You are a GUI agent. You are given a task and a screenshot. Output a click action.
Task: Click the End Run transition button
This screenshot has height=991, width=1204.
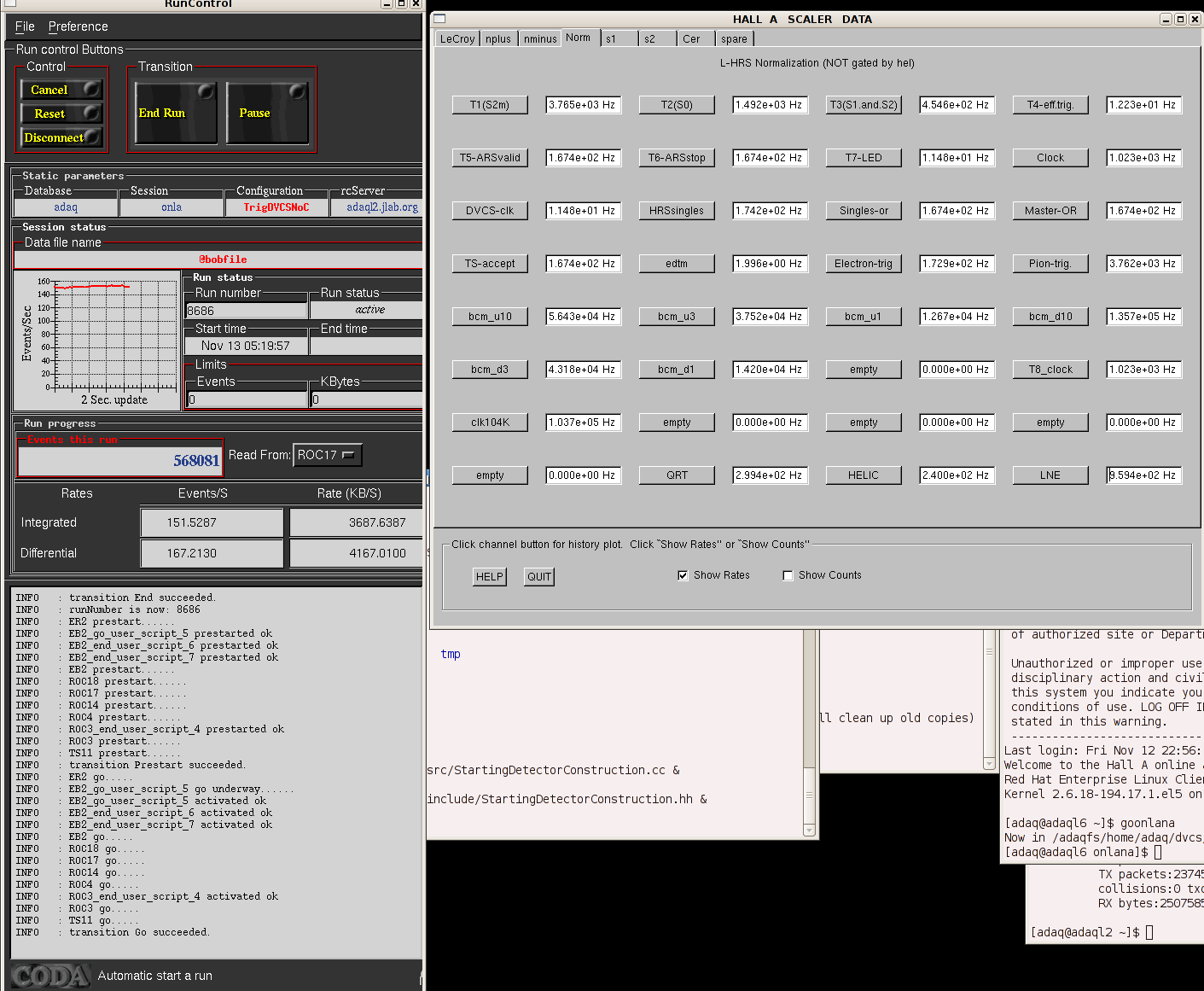[176, 113]
